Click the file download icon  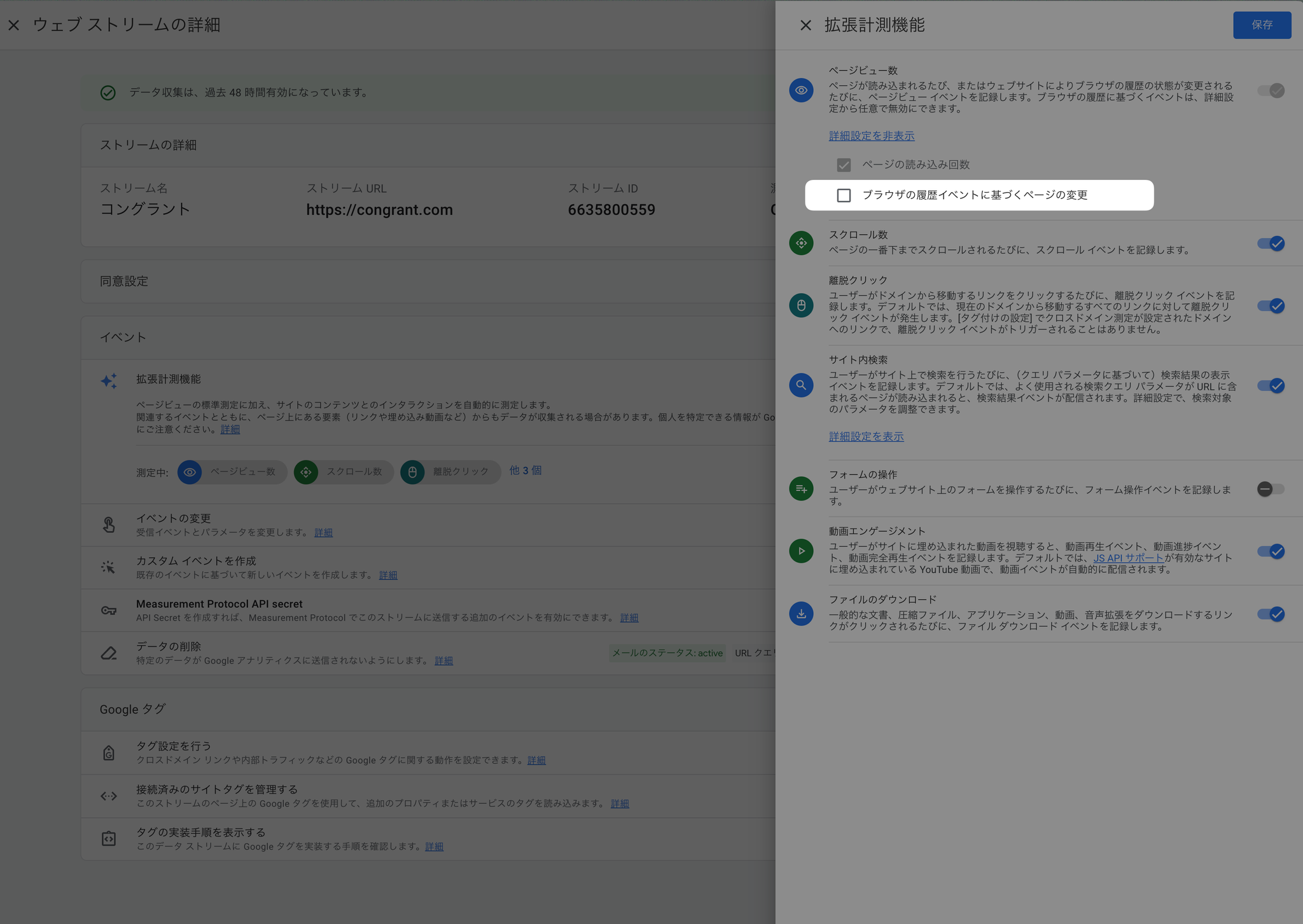(801, 614)
